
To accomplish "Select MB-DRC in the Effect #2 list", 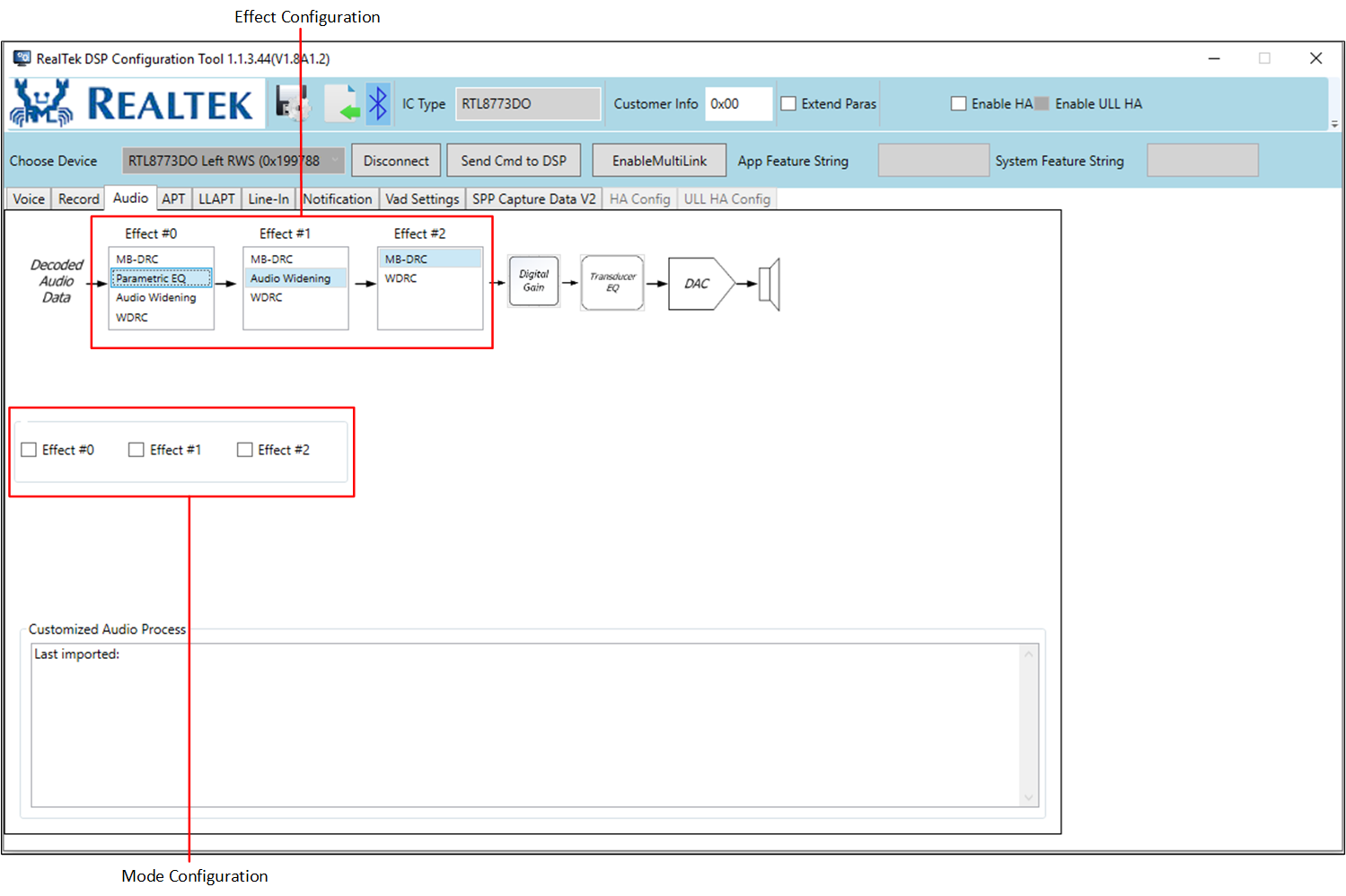I will pos(430,259).
